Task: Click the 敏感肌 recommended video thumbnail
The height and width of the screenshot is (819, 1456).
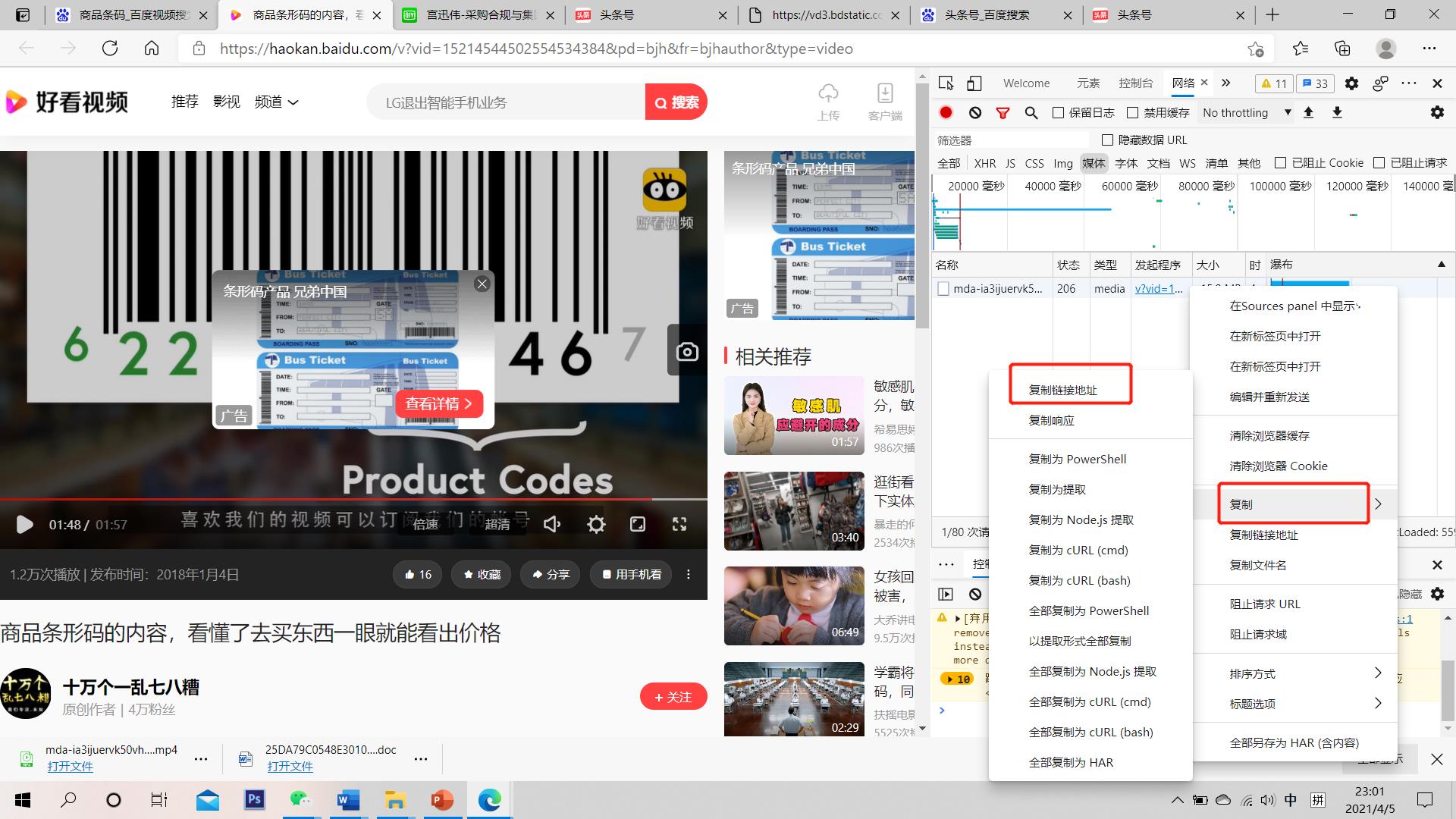Action: click(793, 416)
